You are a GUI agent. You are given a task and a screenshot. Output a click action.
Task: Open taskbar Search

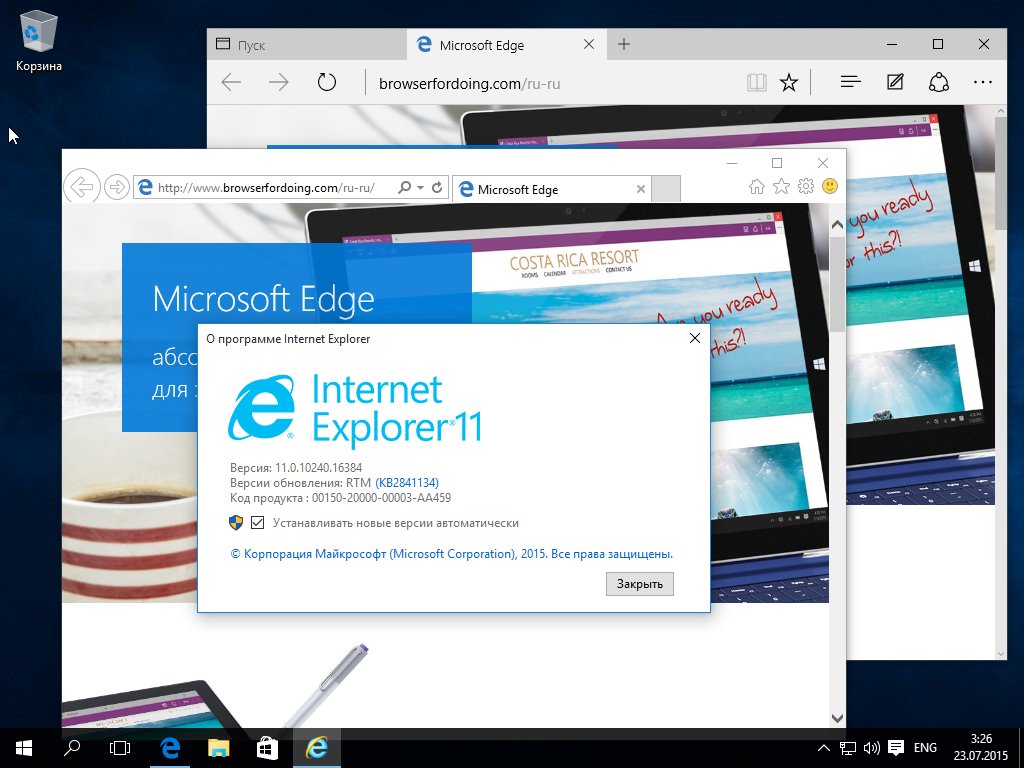[x=72, y=748]
